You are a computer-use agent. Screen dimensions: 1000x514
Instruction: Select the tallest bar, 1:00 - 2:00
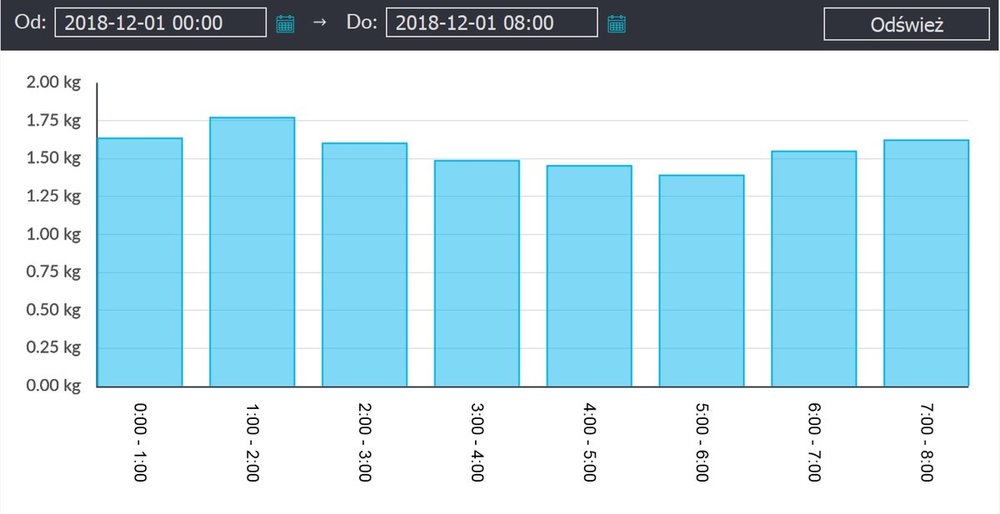tap(252, 252)
